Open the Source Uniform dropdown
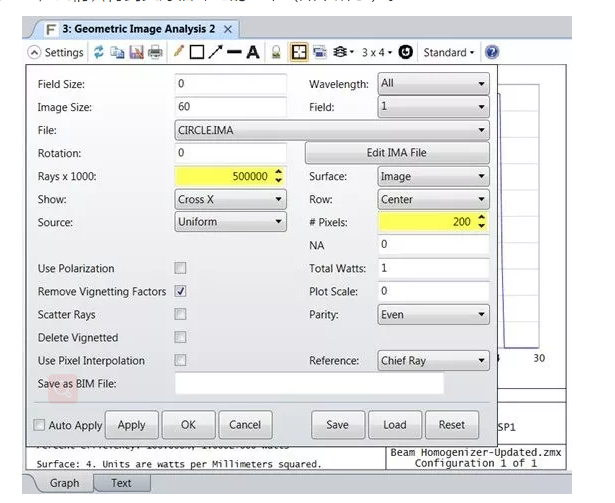Screen dimensions: 615x503 231,222
